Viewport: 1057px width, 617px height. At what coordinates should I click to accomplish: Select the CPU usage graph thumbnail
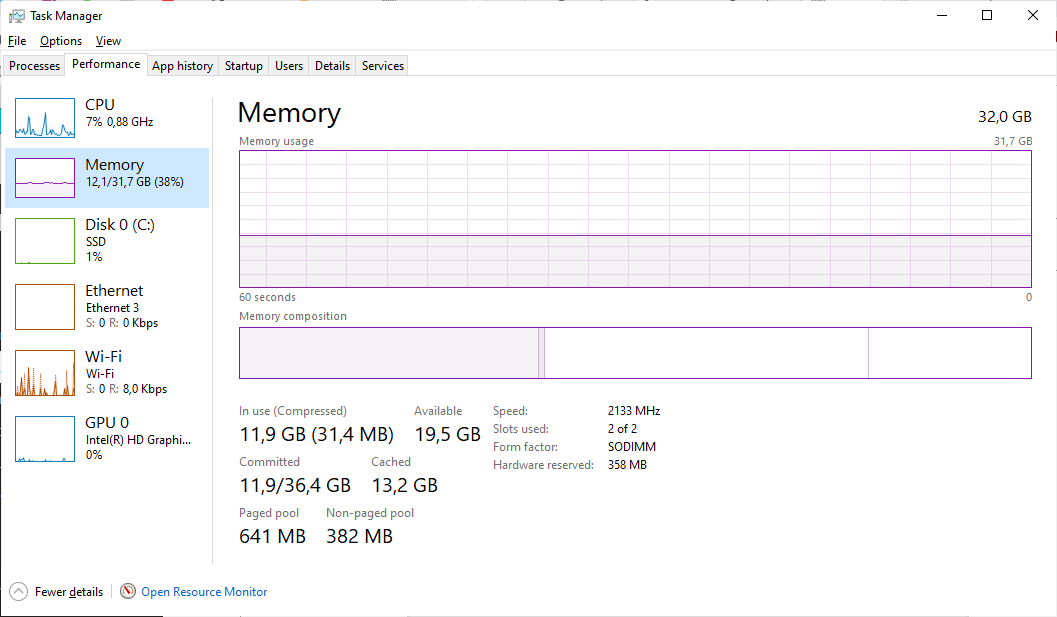click(45, 118)
